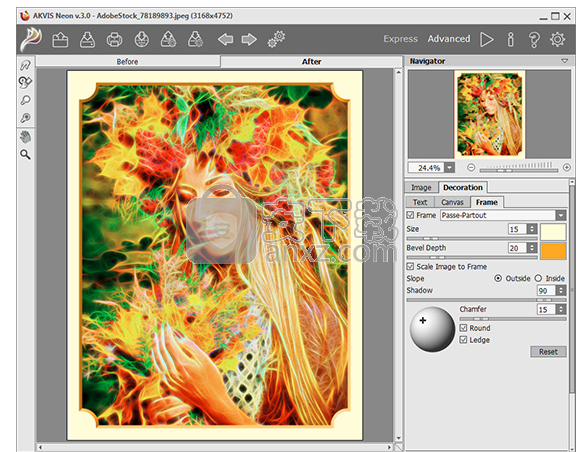Image resolution: width=588 pixels, height=452 pixels.
Task: Open the Text decoration tab
Action: [x=420, y=202]
